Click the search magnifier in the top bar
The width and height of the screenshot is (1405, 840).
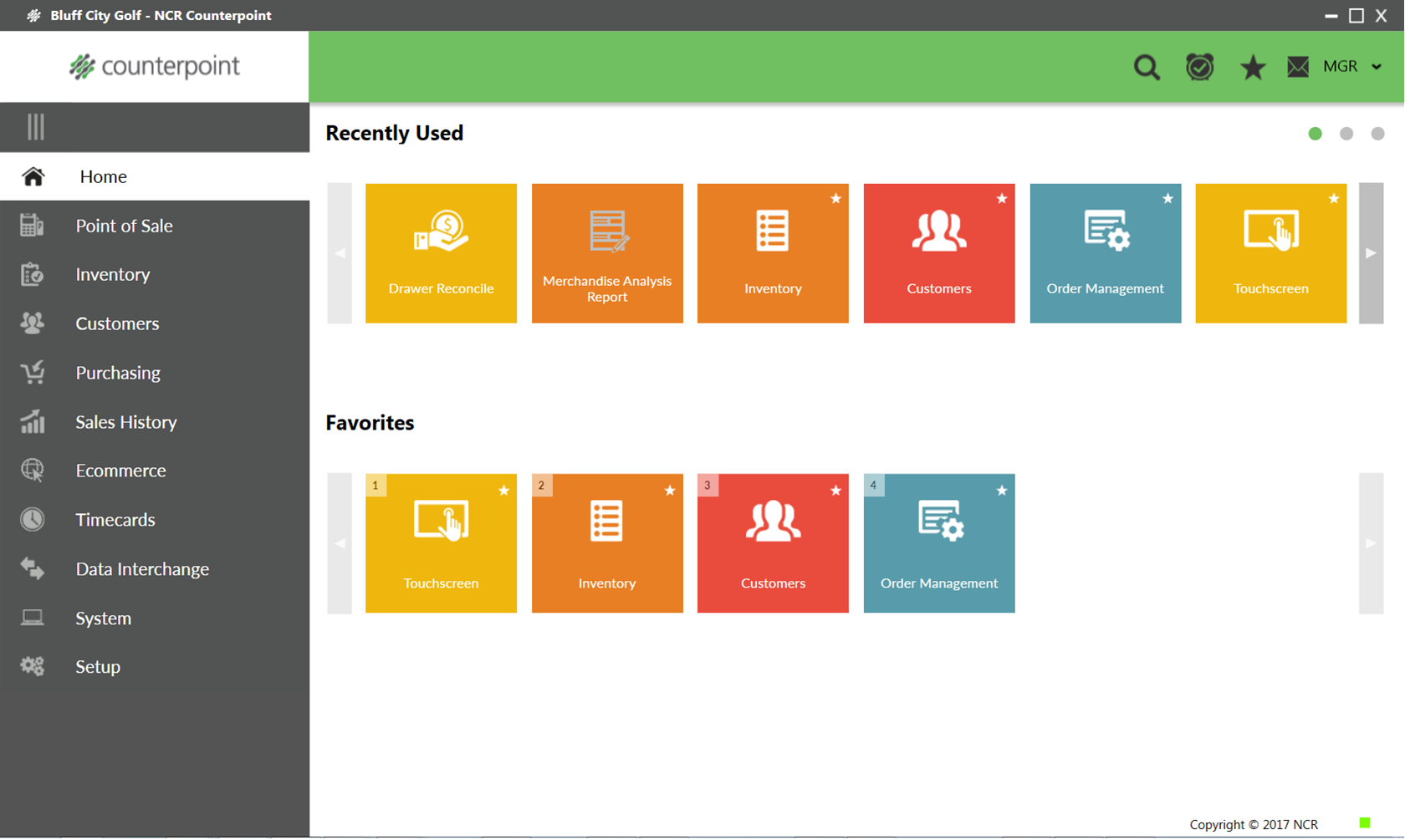click(1147, 67)
